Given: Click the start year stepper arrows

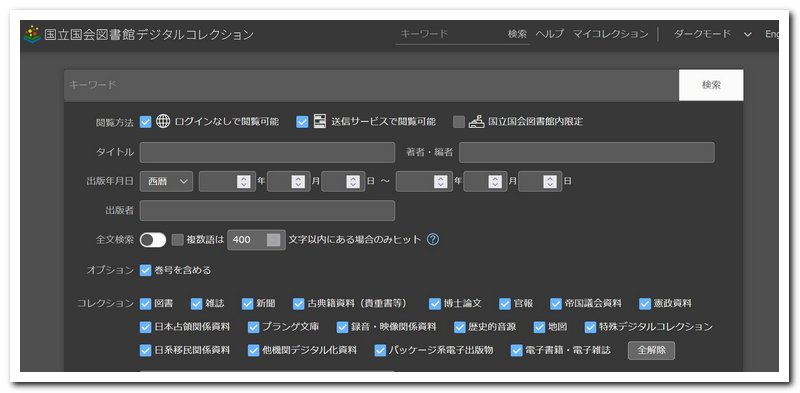Looking at the screenshot, I should (x=244, y=181).
